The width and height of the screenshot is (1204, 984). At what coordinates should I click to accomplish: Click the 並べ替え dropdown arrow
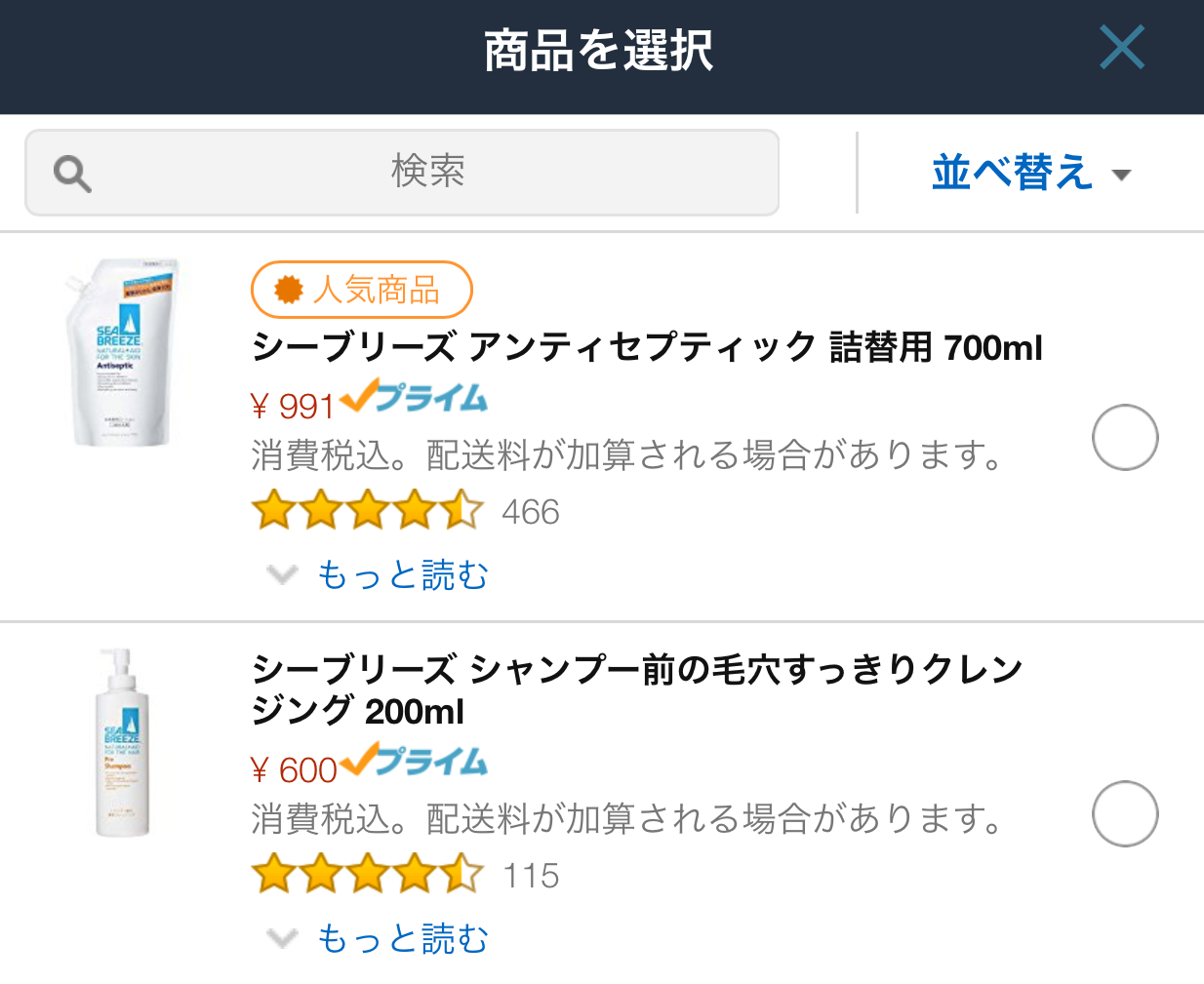click(1121, 176)
